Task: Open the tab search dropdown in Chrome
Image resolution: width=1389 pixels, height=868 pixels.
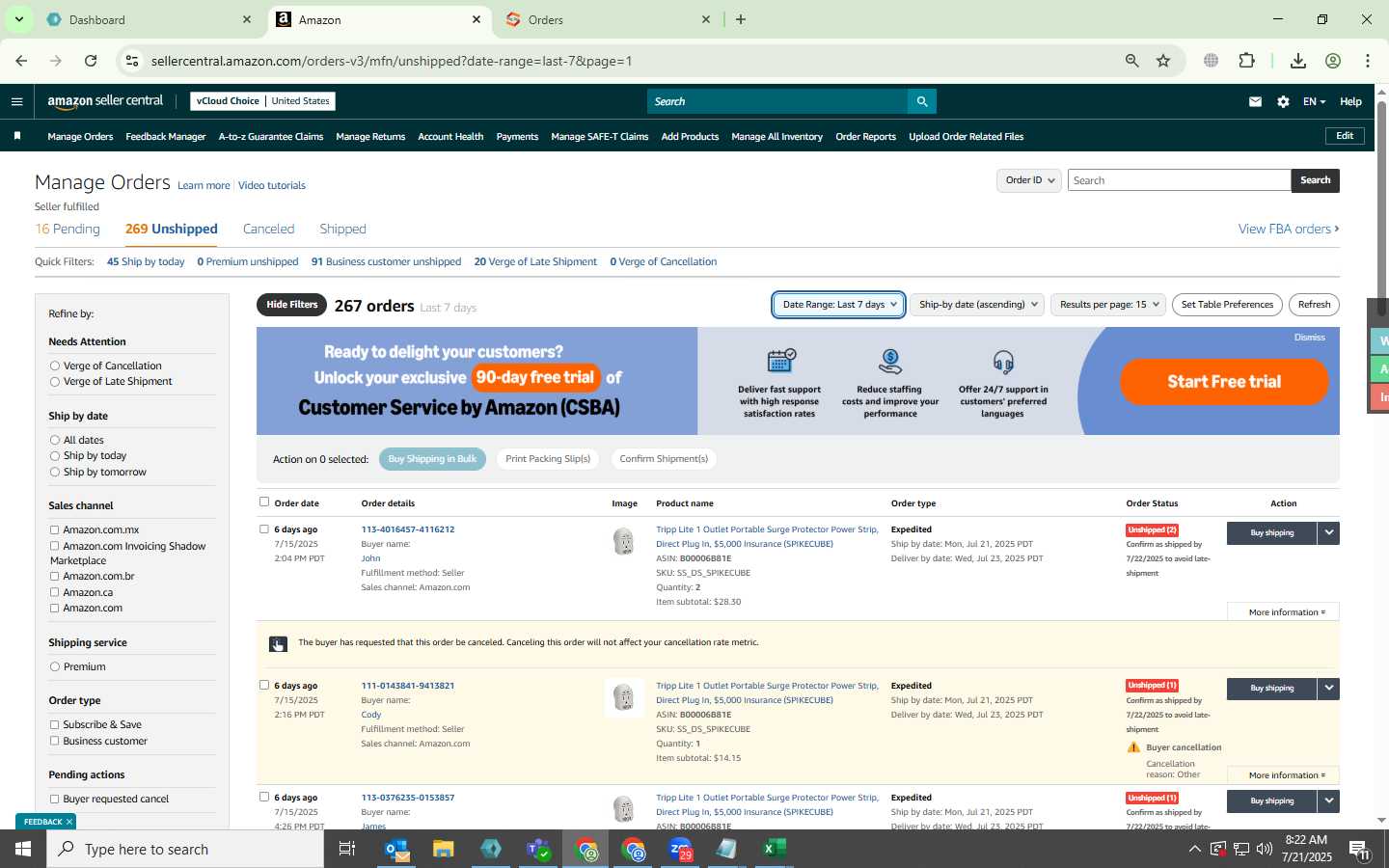Action: click(18, 19)
